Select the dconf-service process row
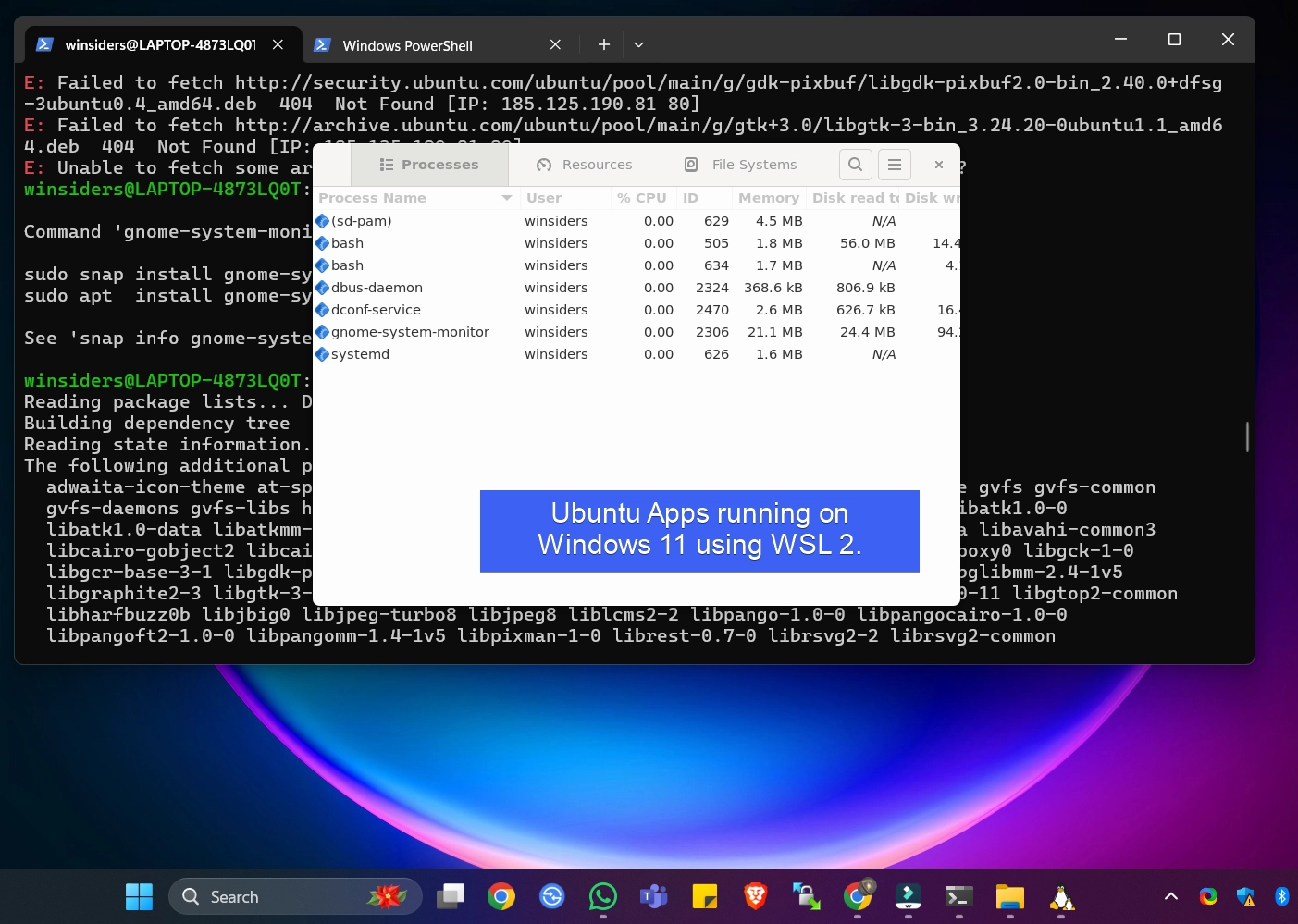This screenshot has height=924, width=1298. 637,310
